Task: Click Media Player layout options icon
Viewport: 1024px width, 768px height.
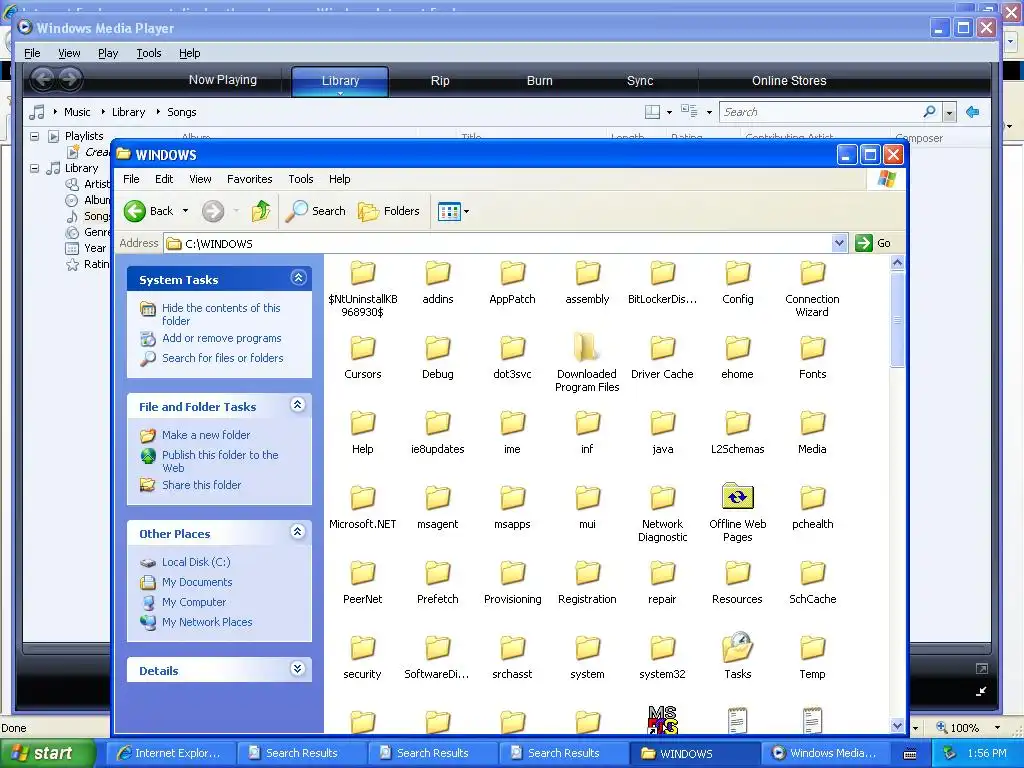Action: pos(653,112)
